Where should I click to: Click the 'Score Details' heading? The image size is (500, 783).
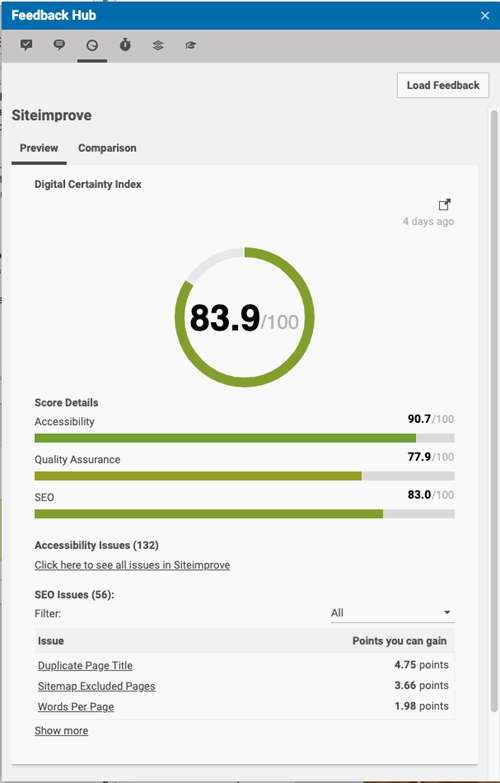(66, 402)
